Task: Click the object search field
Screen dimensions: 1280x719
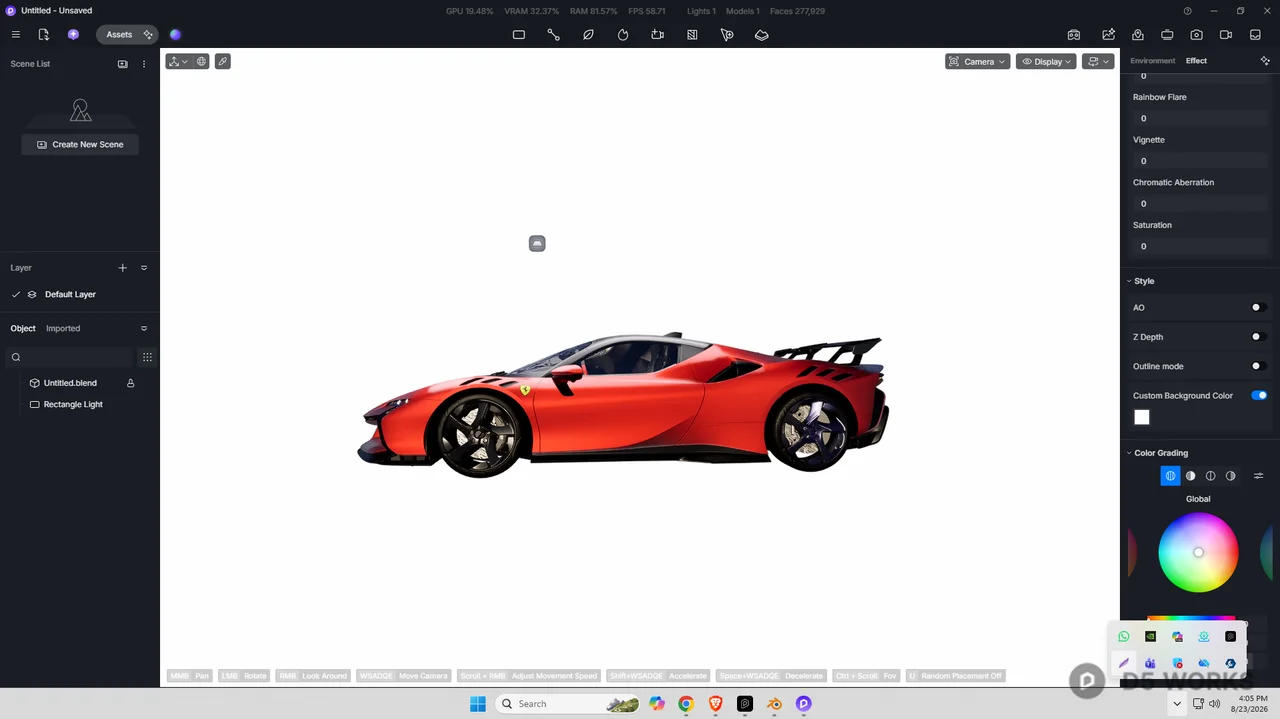Action: point(70,357)
